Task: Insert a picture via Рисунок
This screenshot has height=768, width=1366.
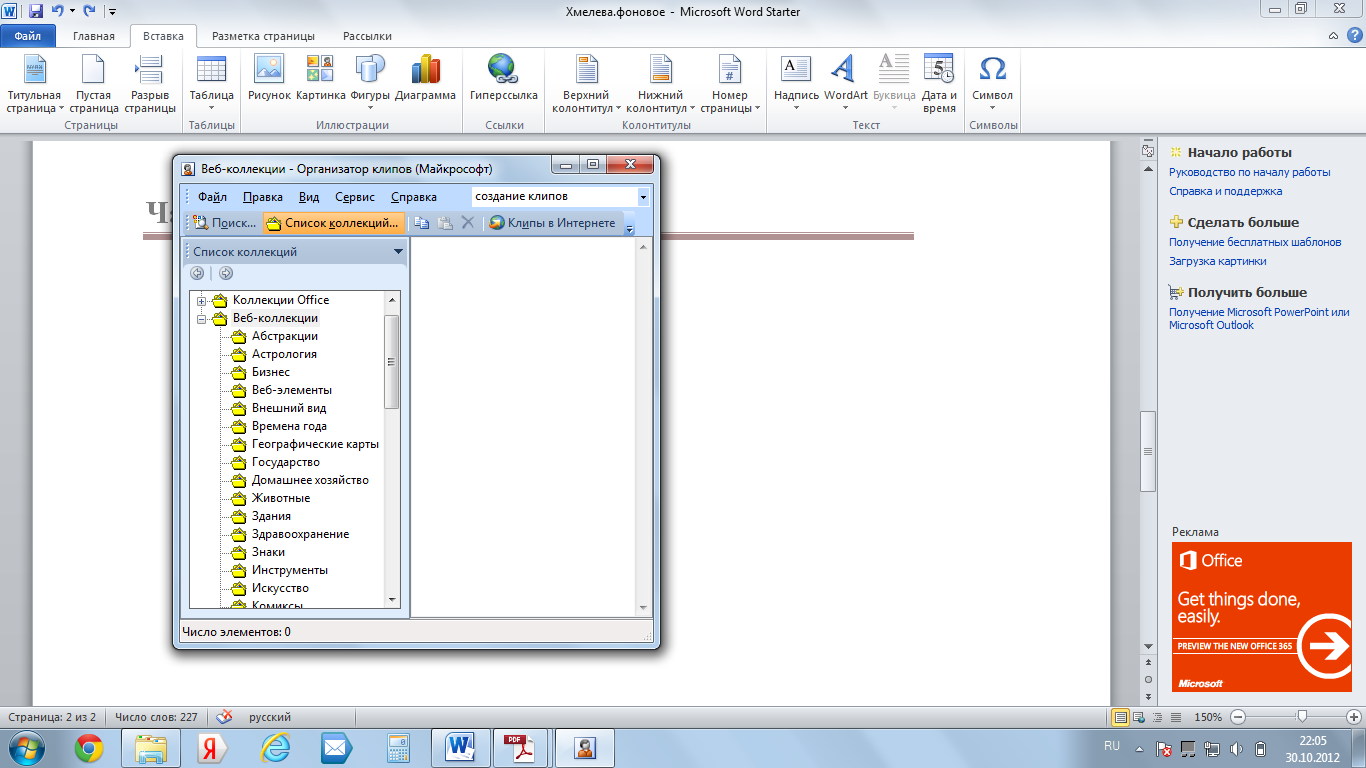Action: (x=269, y=79)
